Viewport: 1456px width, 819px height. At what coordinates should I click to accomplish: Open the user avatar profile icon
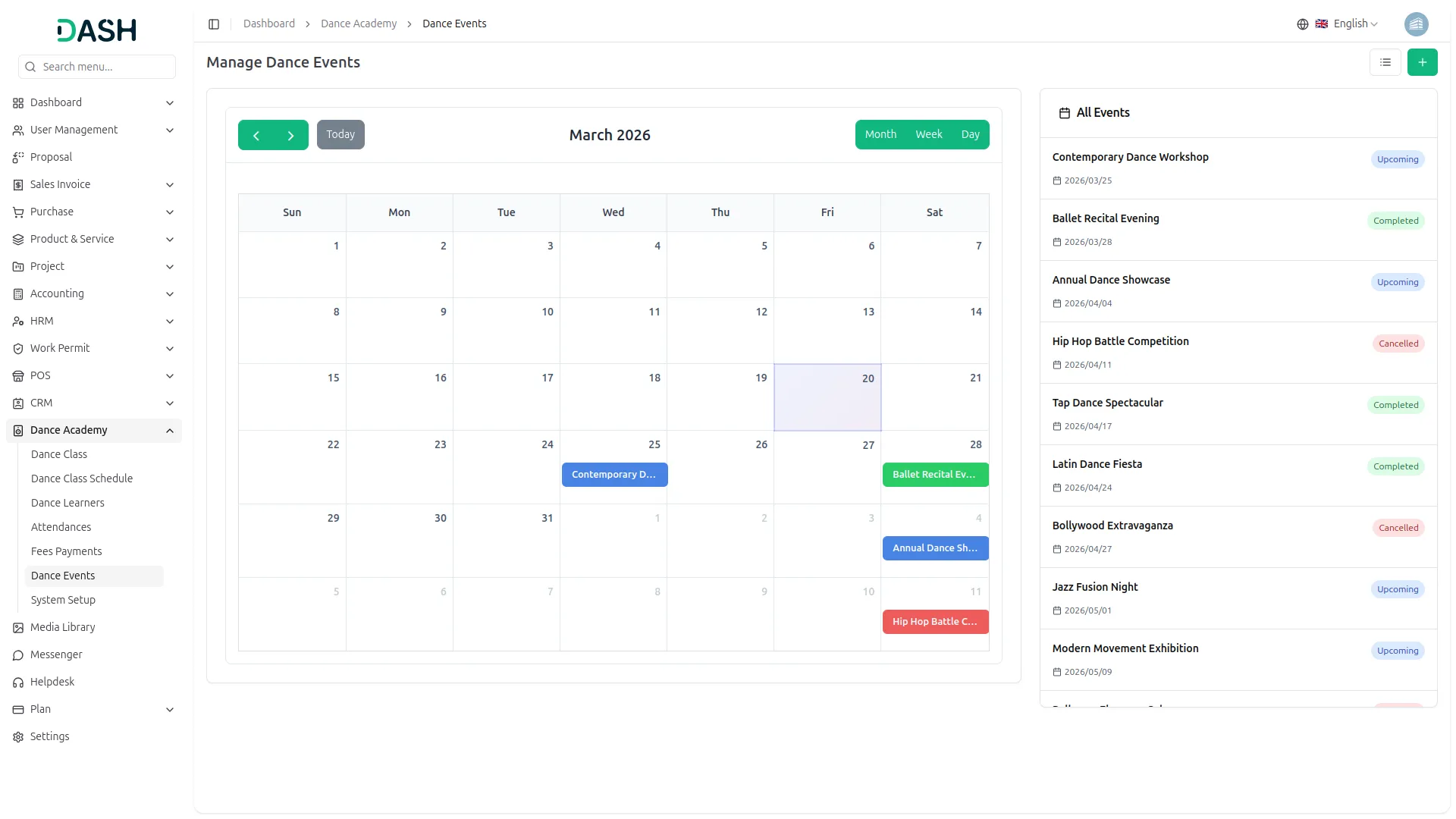1416,24
